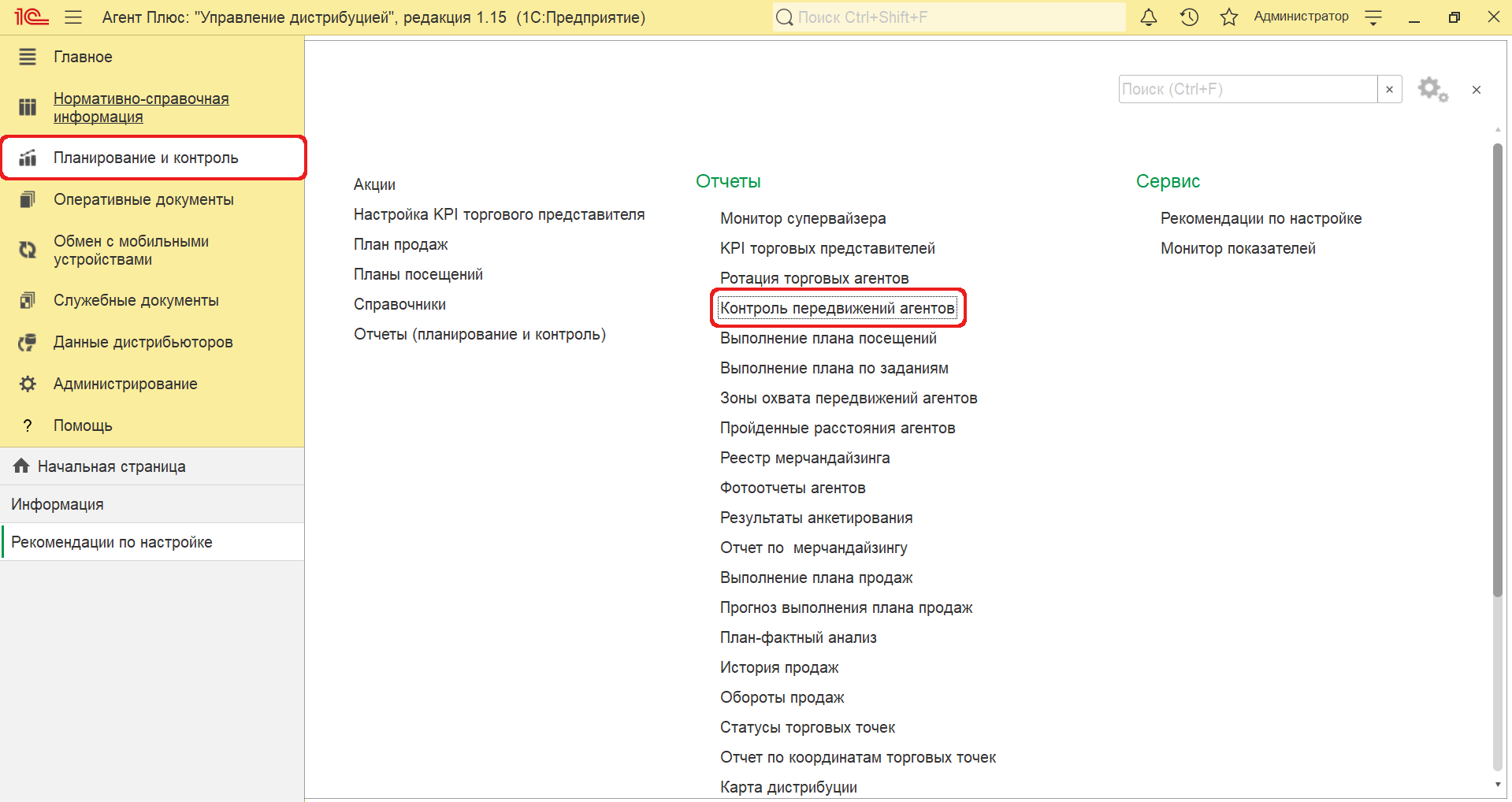The width and height of the screenshot is (1512, 802).
Task: Open Данные дистрибьюторов section
Action: (143, 342)
